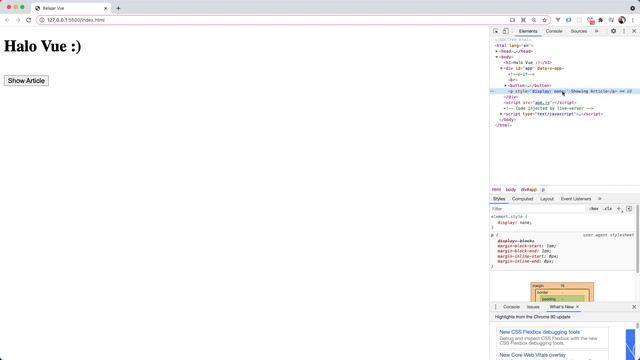Reload the page with the refresh icon
640x360 pixels.
coord(29,20)
